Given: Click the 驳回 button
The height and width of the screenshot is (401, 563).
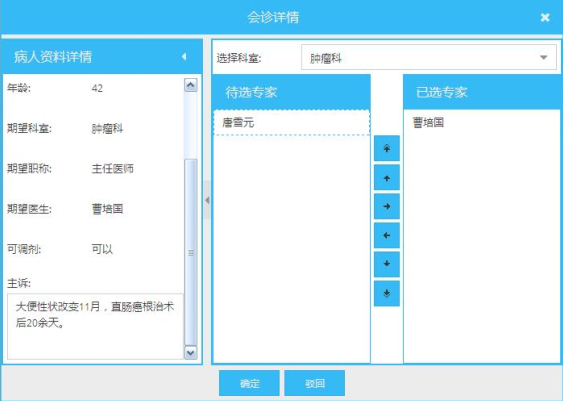Looking at the screenshot, I should click(x=315, y=383).
